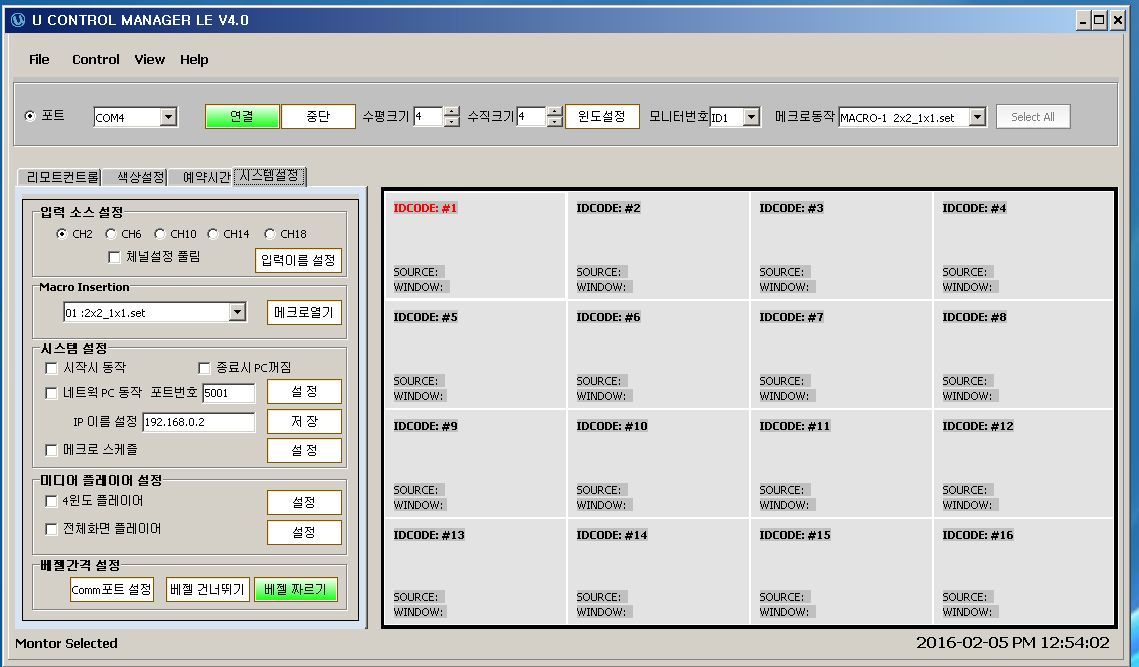Viewport: 1139px width, 667px height.
Task: Click the 윈도설정 button
Action: click(602, 116)
